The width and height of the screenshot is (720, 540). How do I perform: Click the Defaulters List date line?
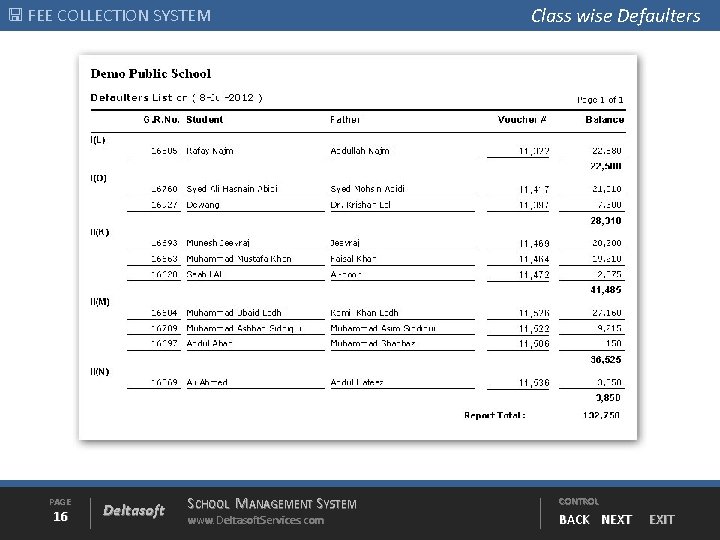click(x=176, y=97)
